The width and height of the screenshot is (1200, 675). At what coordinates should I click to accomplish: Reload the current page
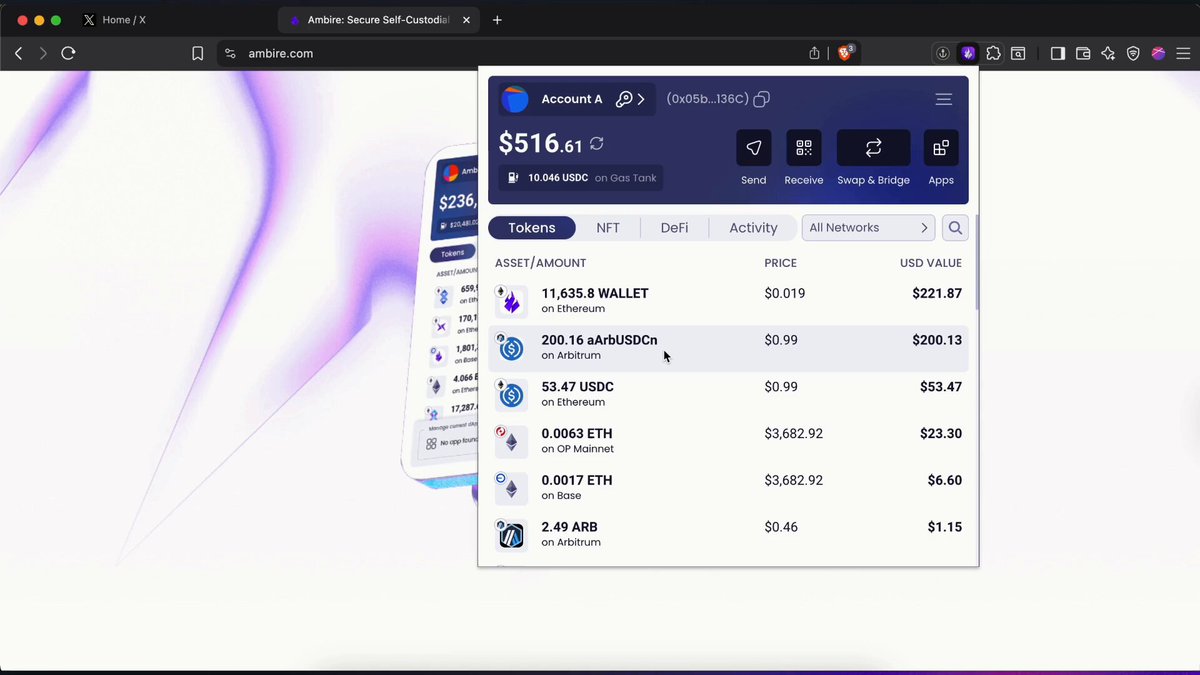[68, 53]
